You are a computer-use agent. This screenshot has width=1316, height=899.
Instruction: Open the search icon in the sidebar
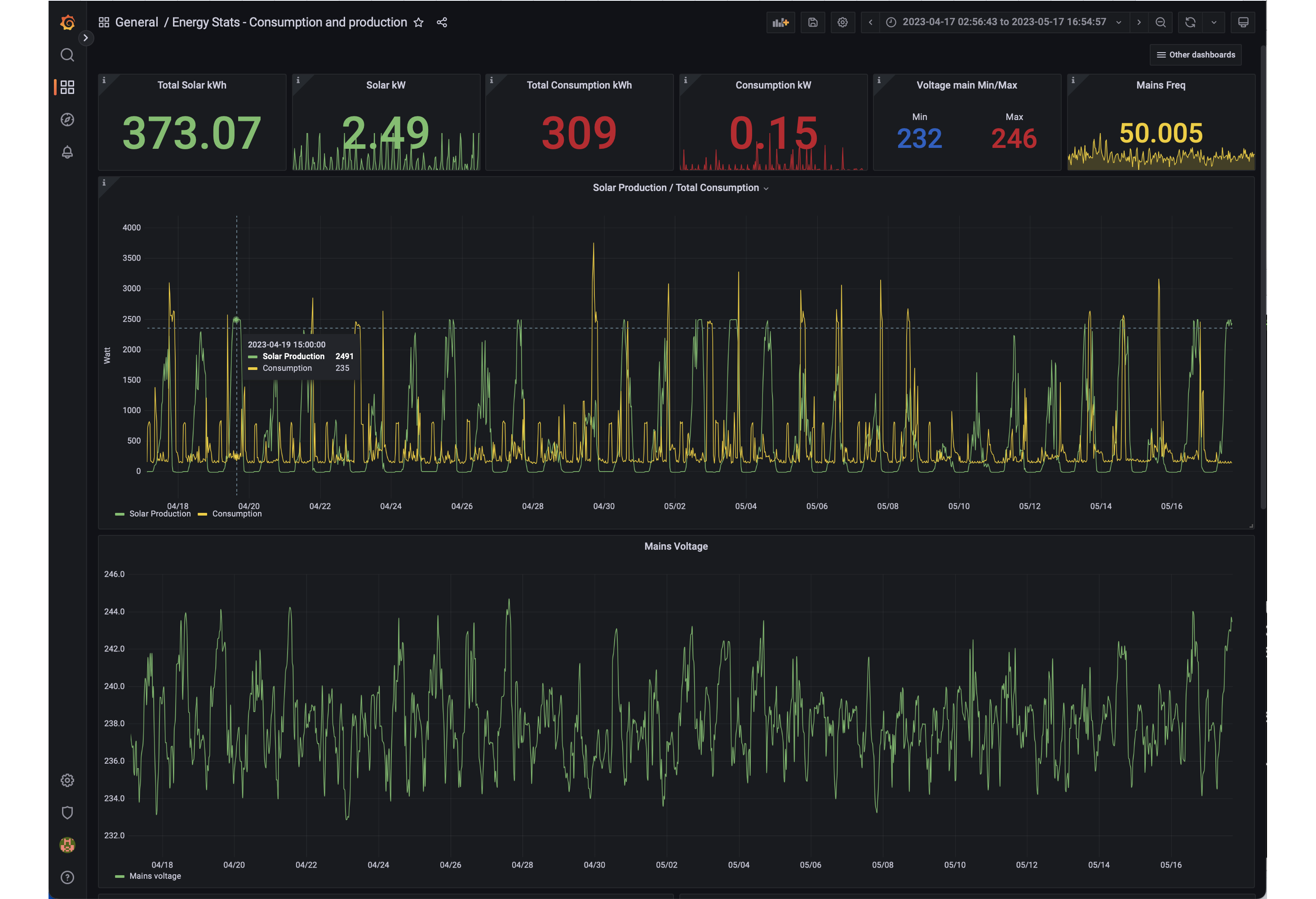click(x=67, y=55)
